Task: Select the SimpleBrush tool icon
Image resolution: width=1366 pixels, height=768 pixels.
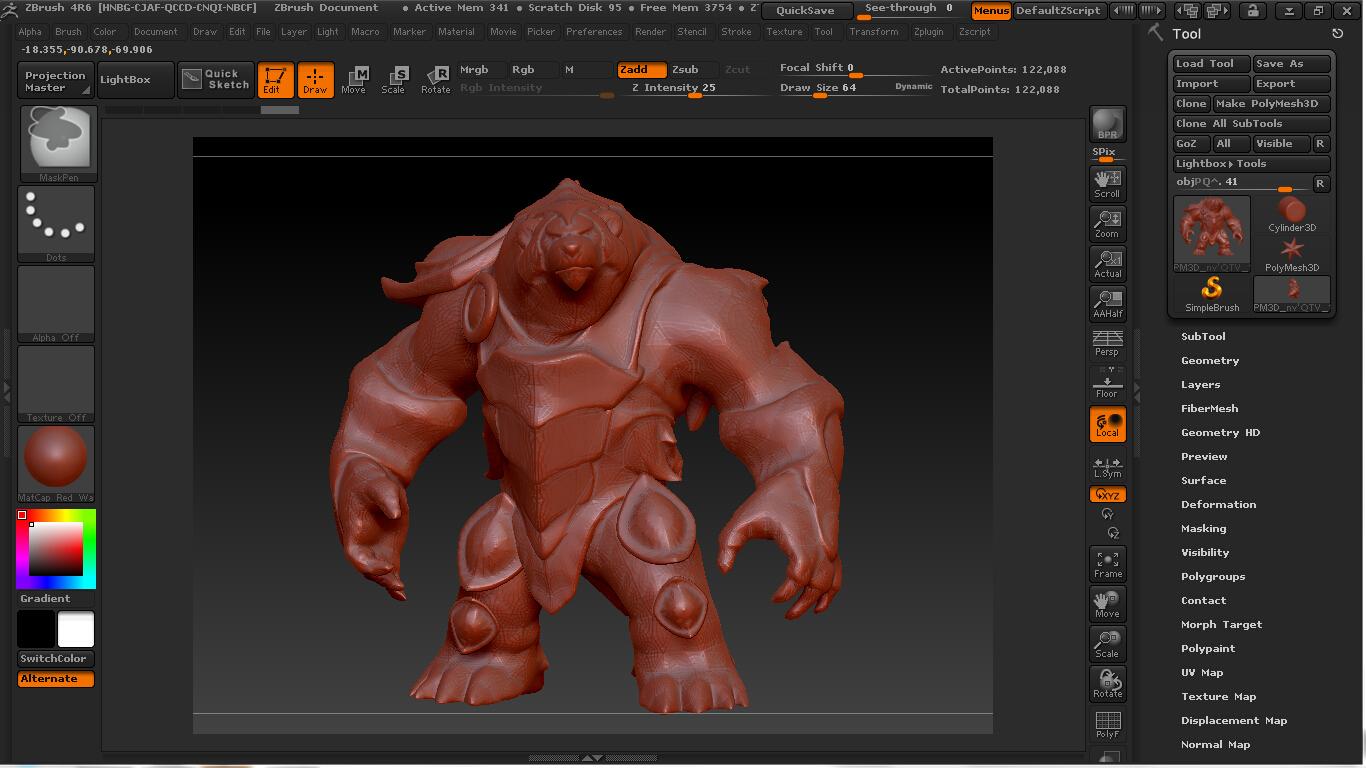Action: point(1212,294)
